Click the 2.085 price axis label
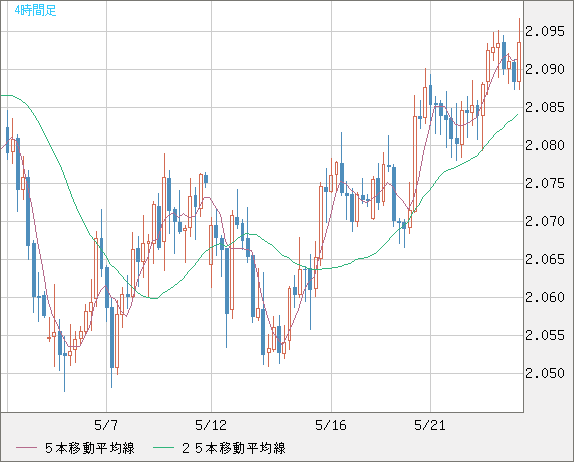 (x=545, y=108)
